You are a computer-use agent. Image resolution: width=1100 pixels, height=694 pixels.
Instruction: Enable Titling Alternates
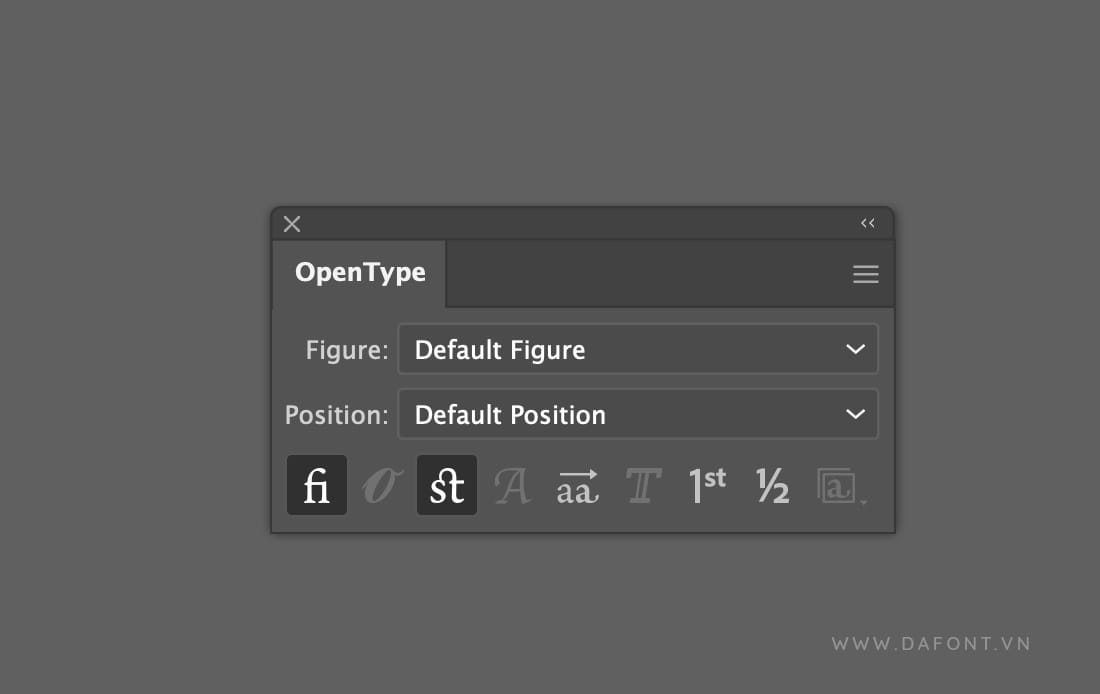tap(642, 485)
